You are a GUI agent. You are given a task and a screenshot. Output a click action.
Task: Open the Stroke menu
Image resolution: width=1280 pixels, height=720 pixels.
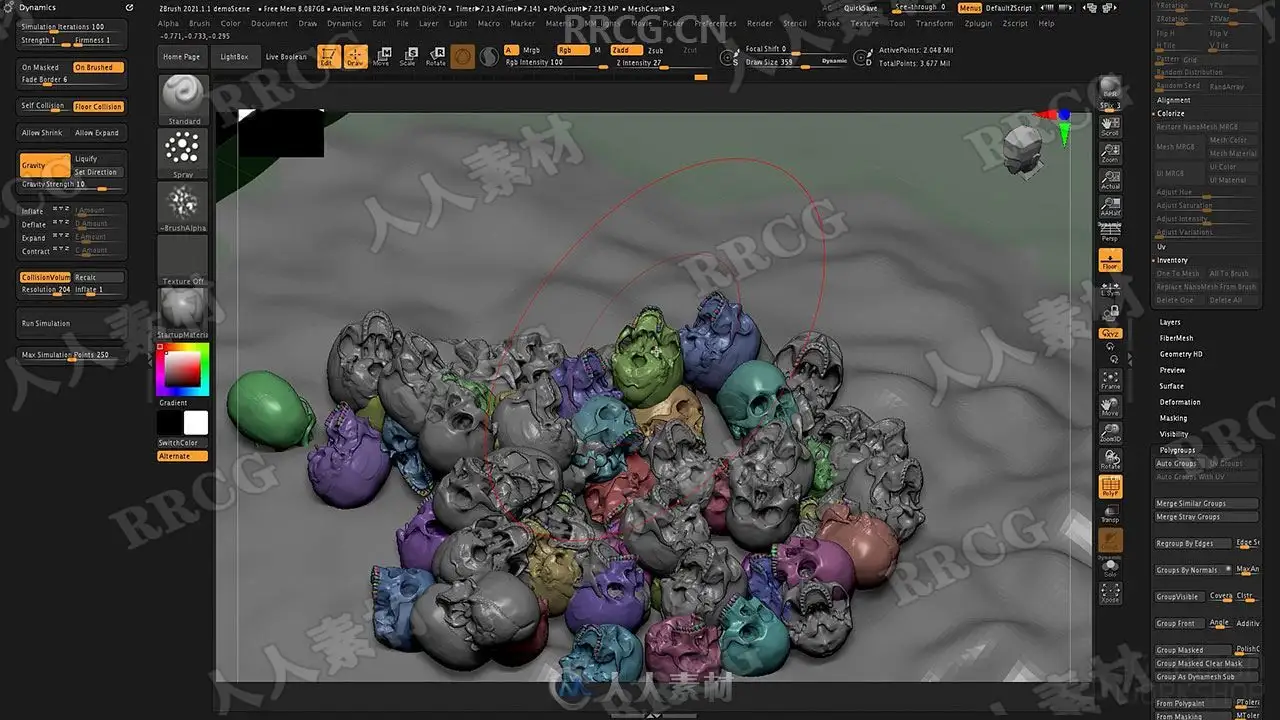point(829,23)
